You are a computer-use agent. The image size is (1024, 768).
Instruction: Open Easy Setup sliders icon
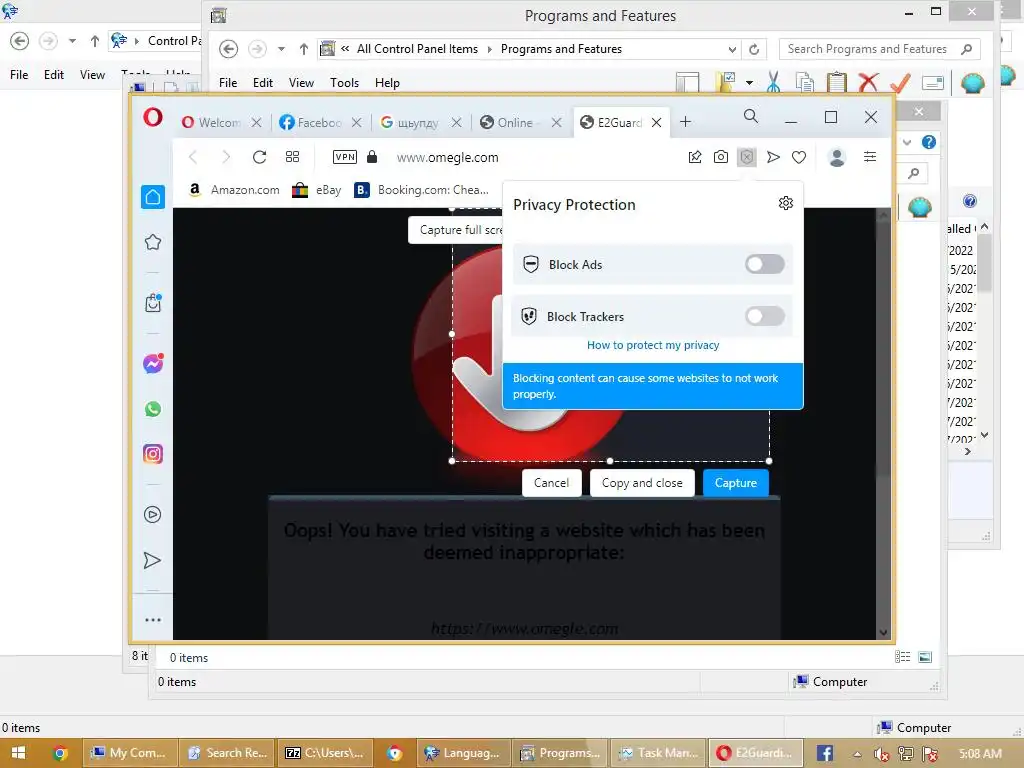point(870,157)
